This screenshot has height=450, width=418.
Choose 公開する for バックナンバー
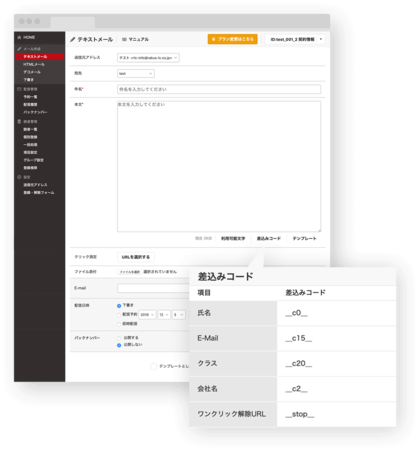click(119, 338)
